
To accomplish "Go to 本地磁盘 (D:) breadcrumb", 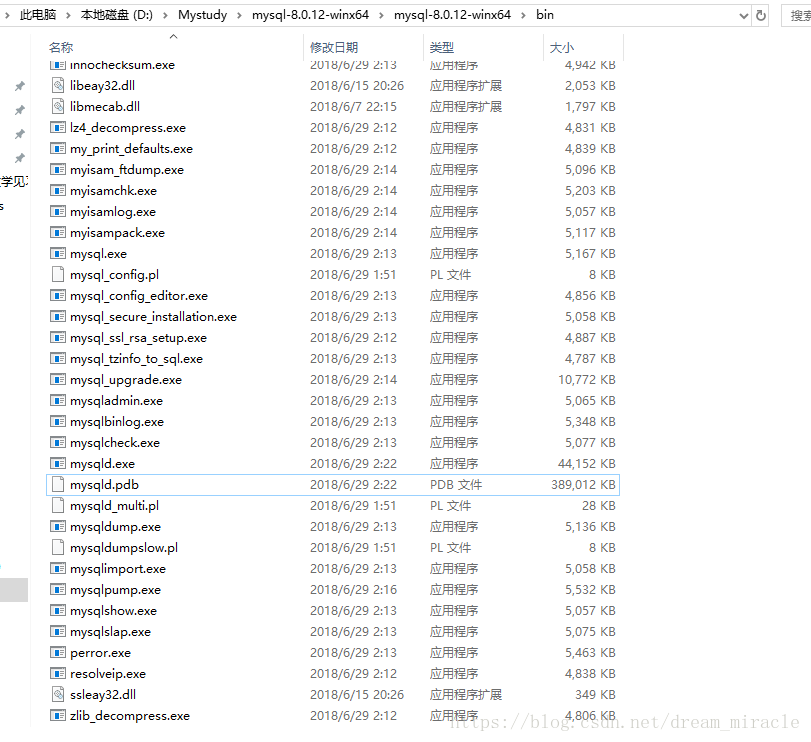I will pyautogui.click(x=116, y=15).
